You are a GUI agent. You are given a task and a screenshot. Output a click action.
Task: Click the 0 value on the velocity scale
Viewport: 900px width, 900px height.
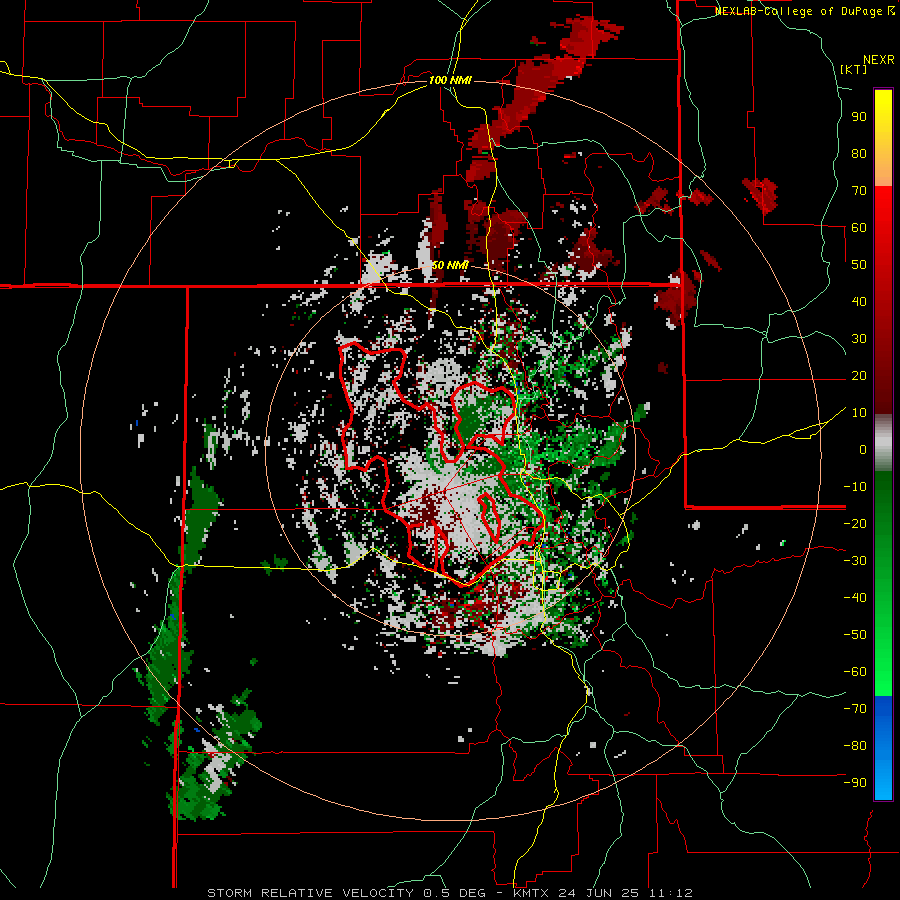(863, 449)
